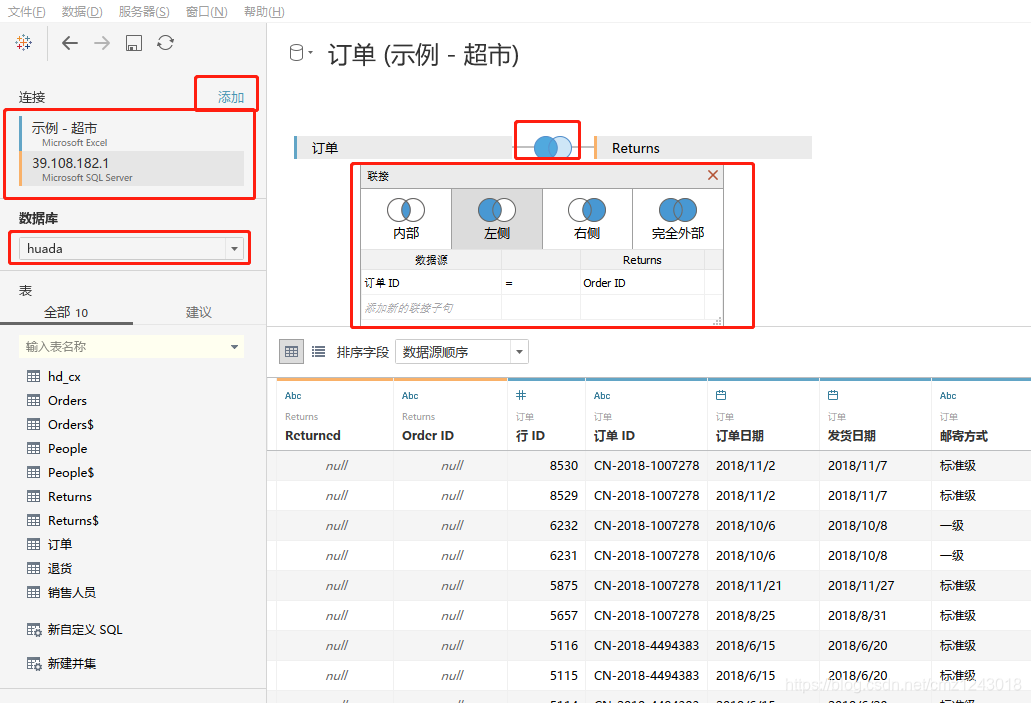Open the 窗口(N) menu
Viewport: 1031px width, 703px height.
pyautogui.click(x=206, y=12)
